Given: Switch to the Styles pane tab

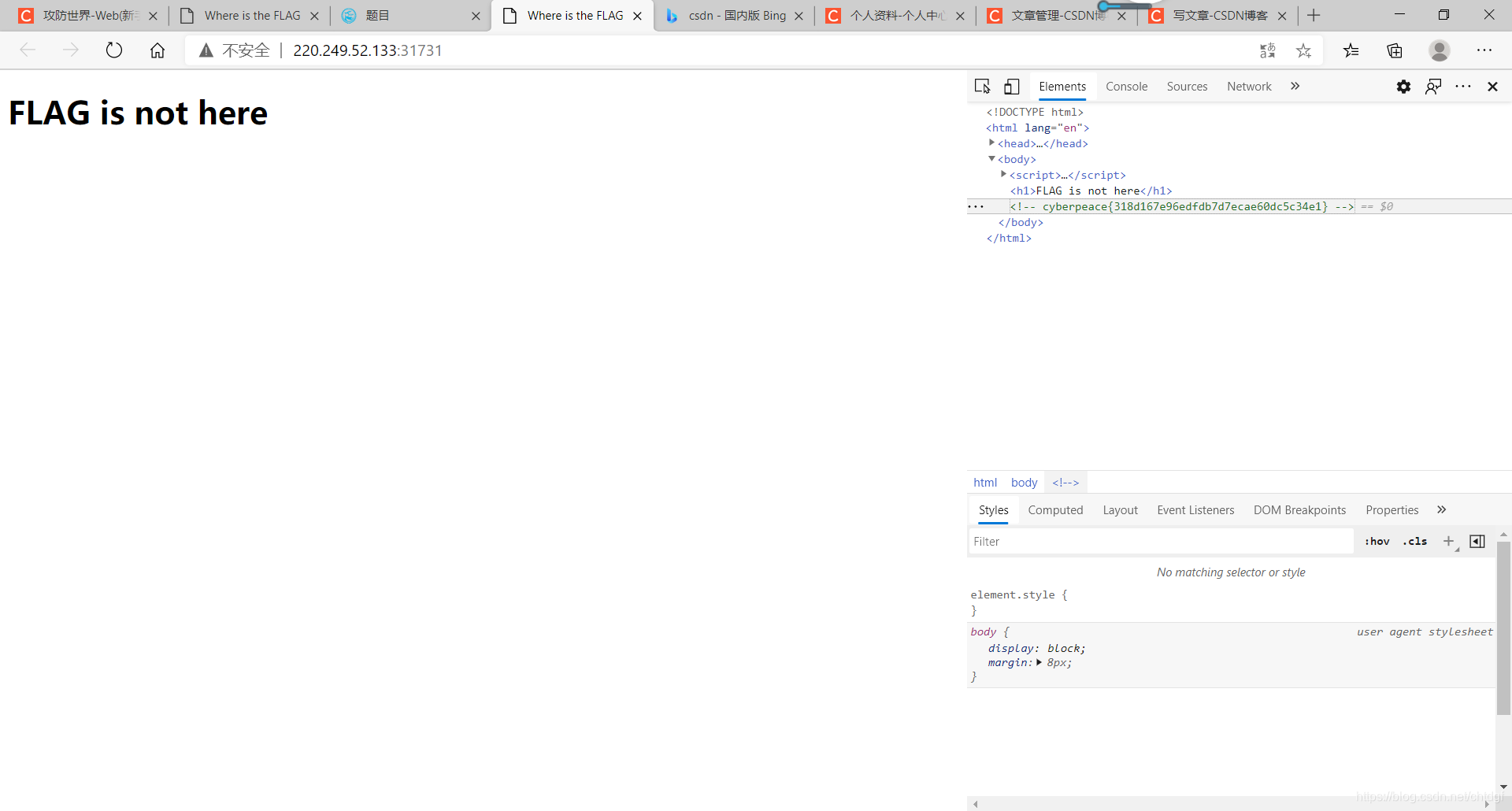Looking at the screenshot, I should (x=993, y=510).
